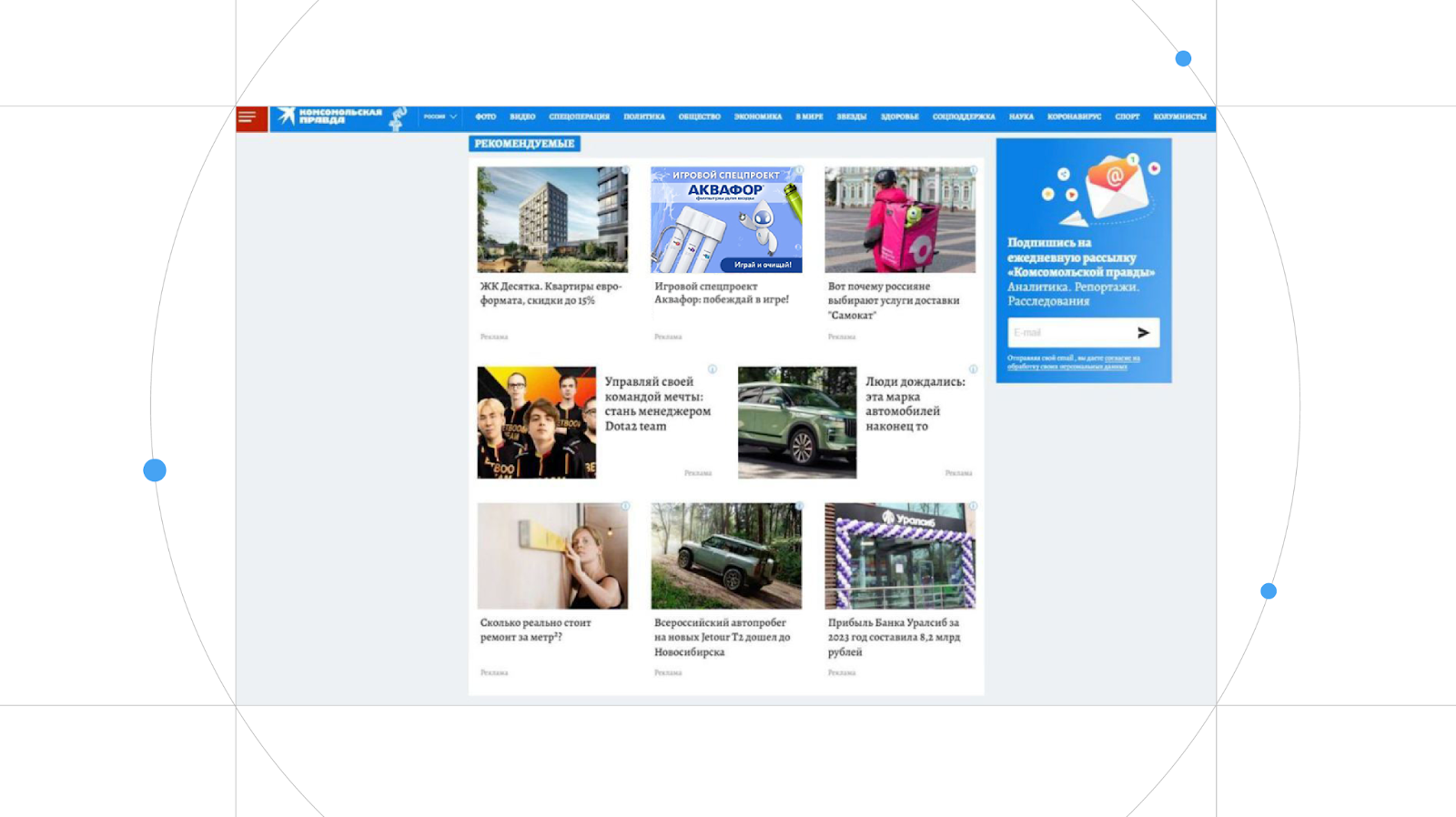Viewport: 1456px width, 817px height.
Task: Click Реклама label under Уралсиб card
Action: (842, 673)
